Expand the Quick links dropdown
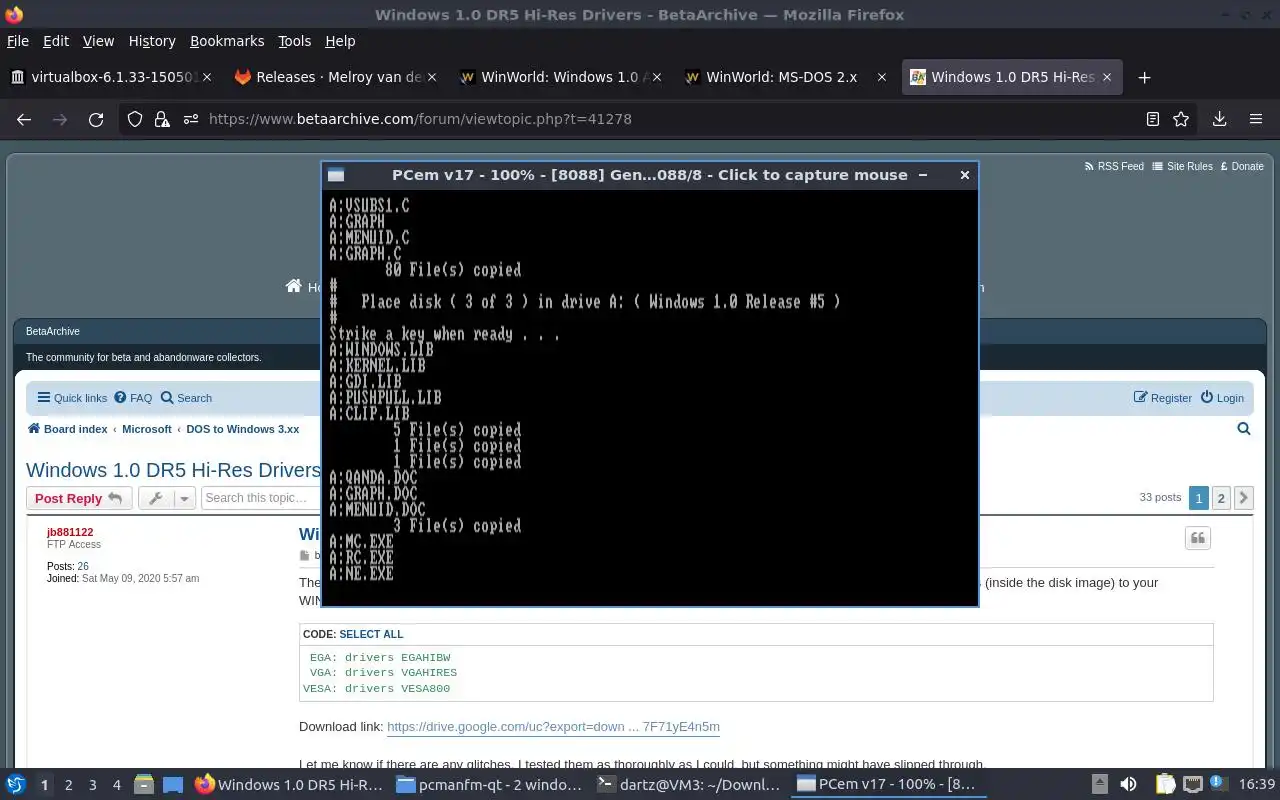The height and width of the screenshot is (800, 1280). [72, 398]
